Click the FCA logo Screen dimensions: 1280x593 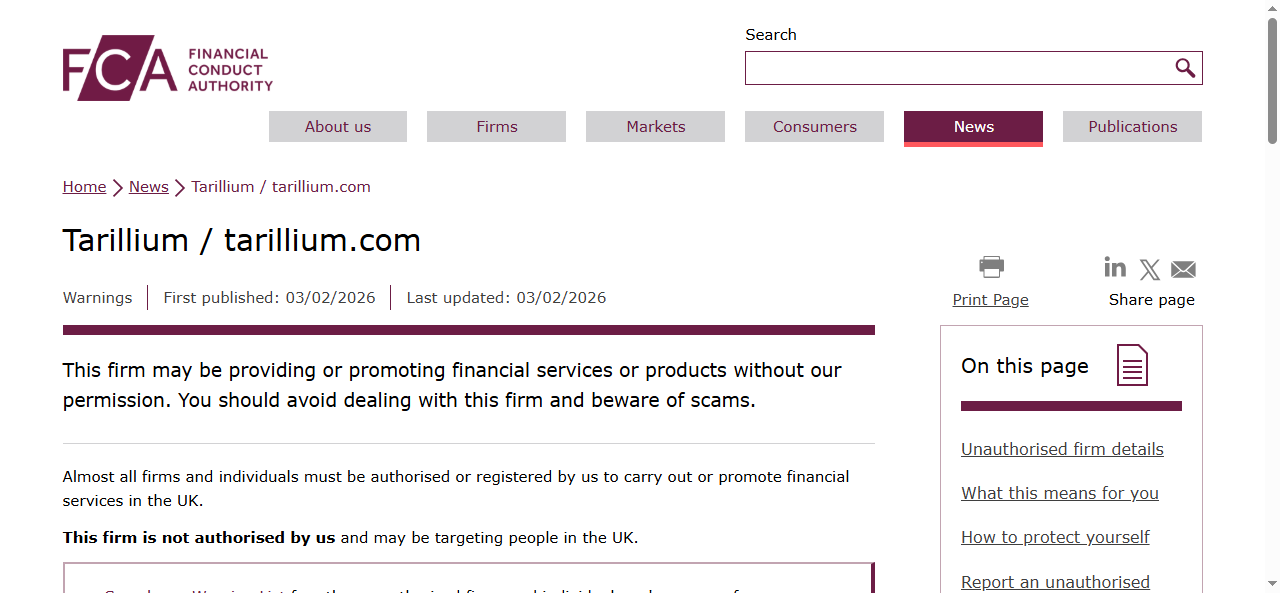pos(166,67)
